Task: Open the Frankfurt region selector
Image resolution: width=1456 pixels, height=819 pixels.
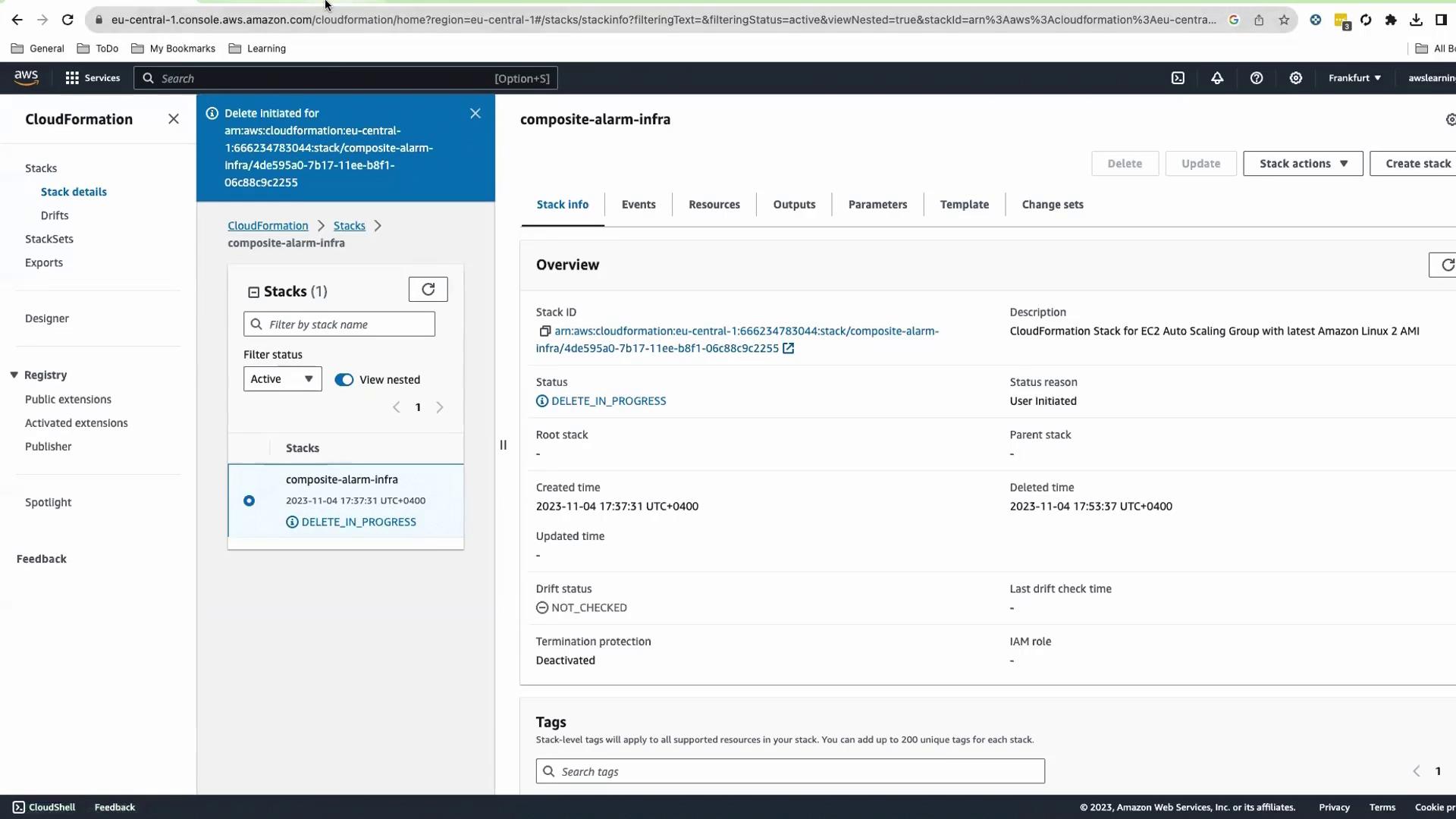Action: [1354, 78]
